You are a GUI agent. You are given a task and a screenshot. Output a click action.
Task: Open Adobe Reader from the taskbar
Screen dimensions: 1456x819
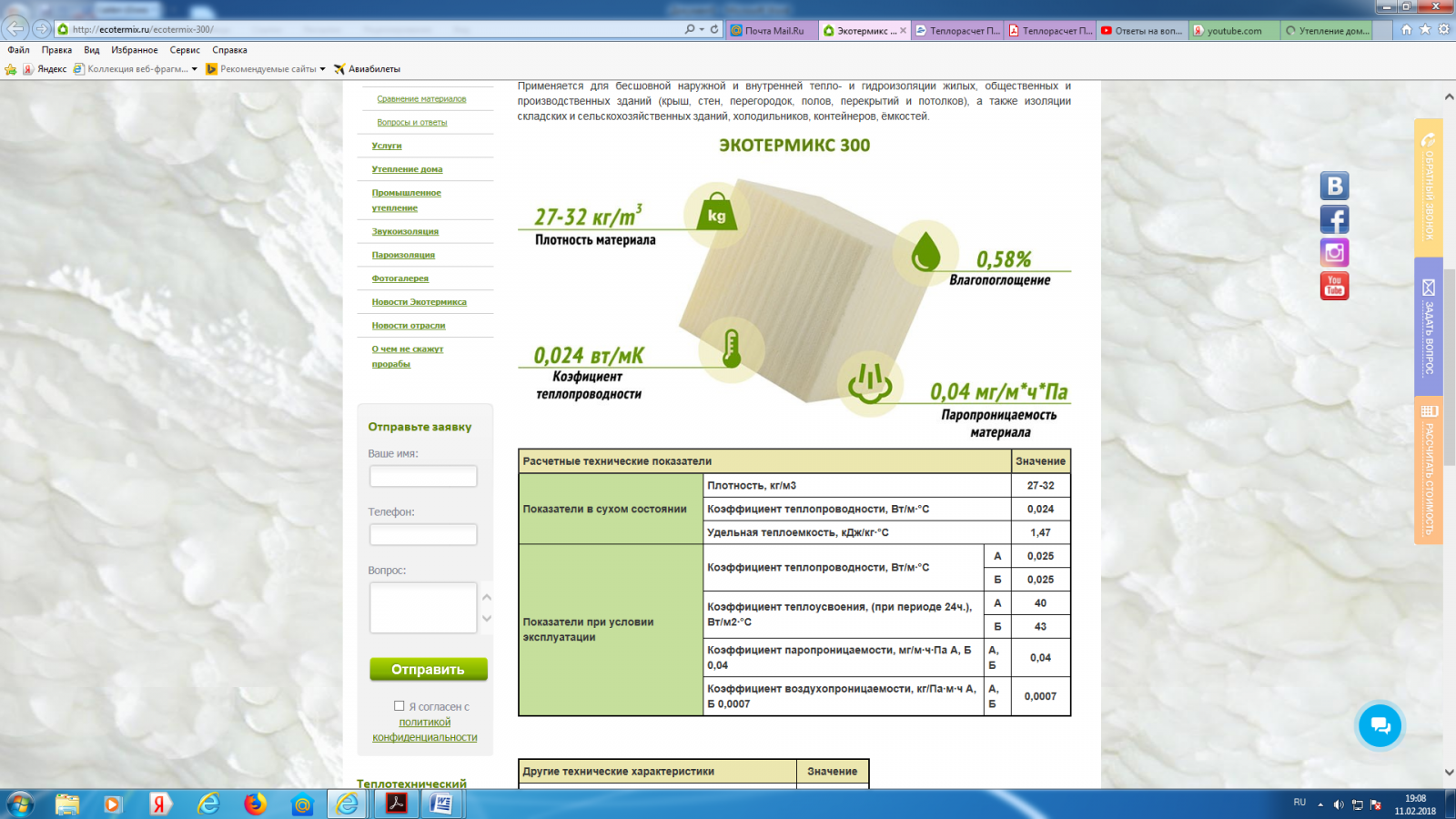point(397,804)
